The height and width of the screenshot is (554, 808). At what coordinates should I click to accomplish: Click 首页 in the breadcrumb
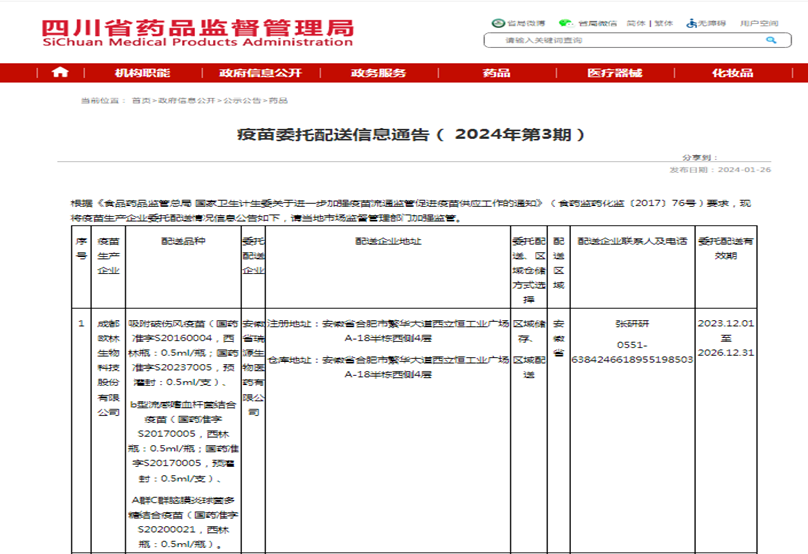(141, 100)
